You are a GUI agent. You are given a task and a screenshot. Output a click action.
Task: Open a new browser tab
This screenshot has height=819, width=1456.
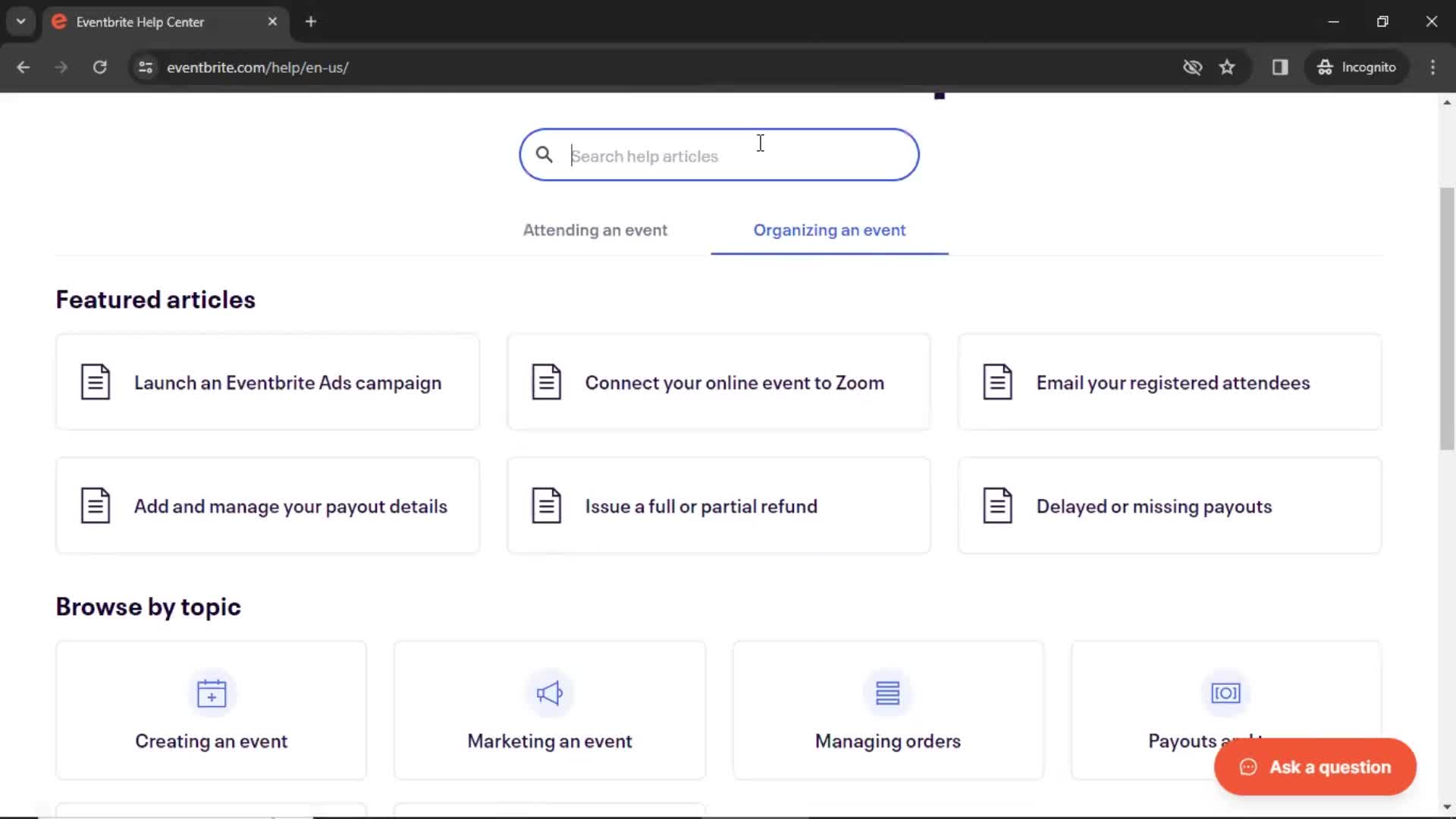click(311, 22)
